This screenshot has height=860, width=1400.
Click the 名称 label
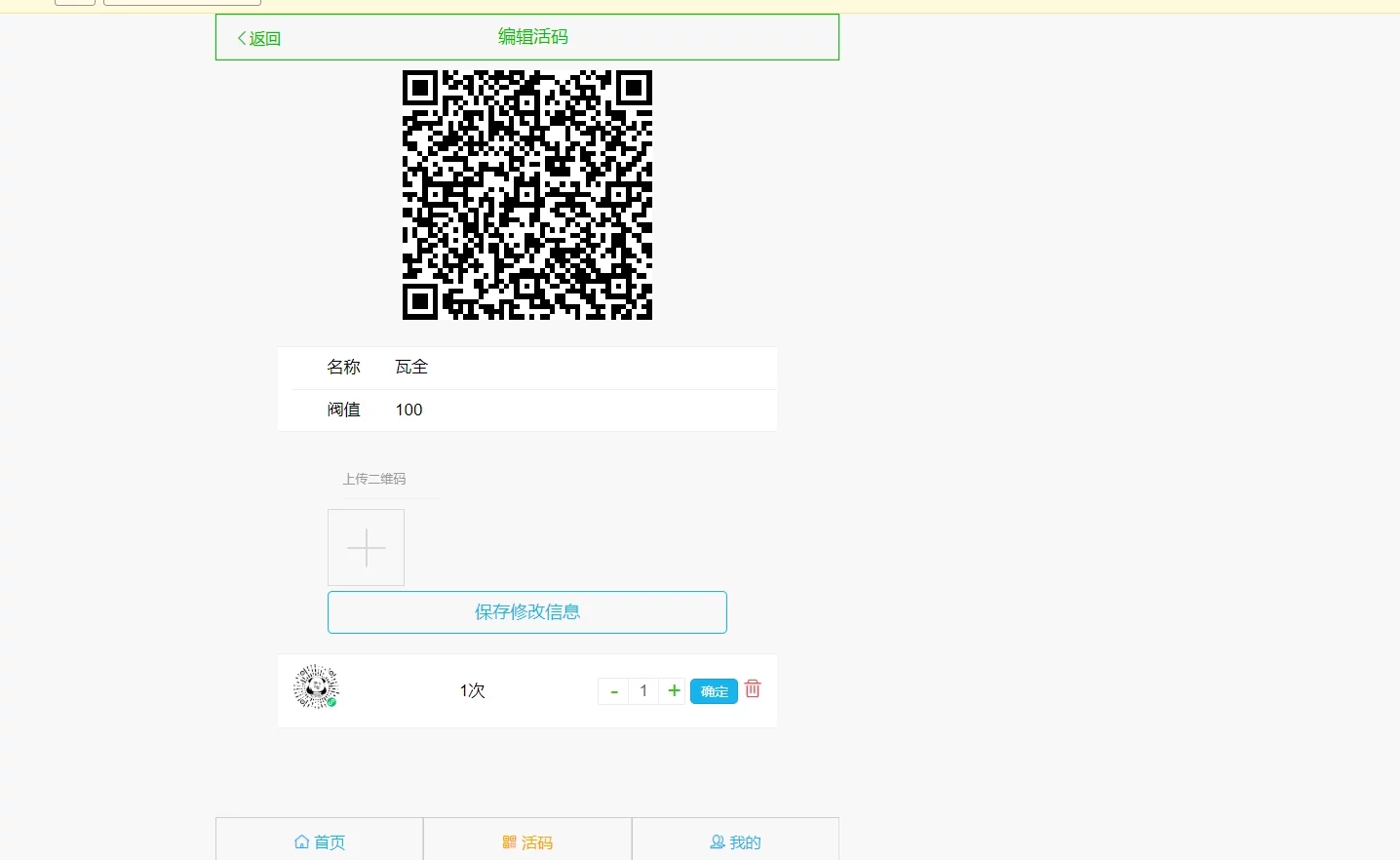[x=344, y=368]
